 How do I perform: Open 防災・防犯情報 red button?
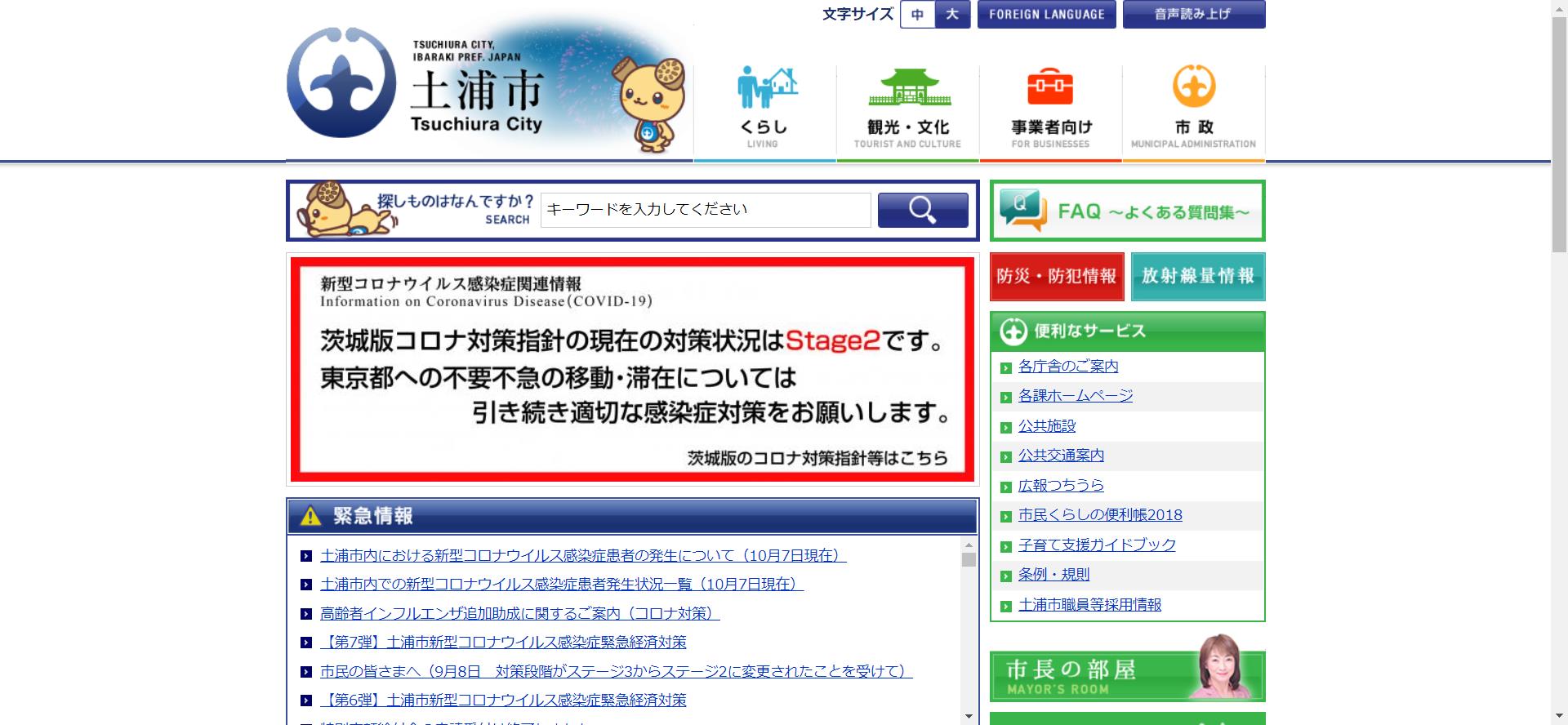[x=1057, y=277]
